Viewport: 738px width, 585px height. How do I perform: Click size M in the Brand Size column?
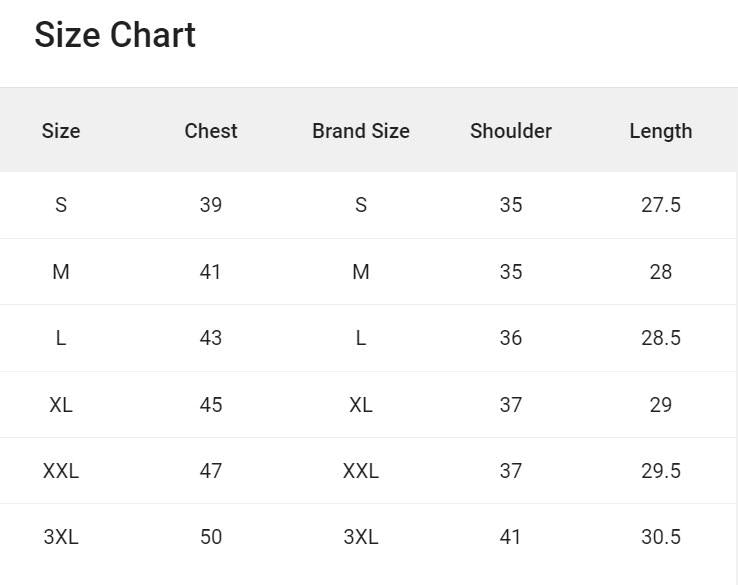(361, 272)
